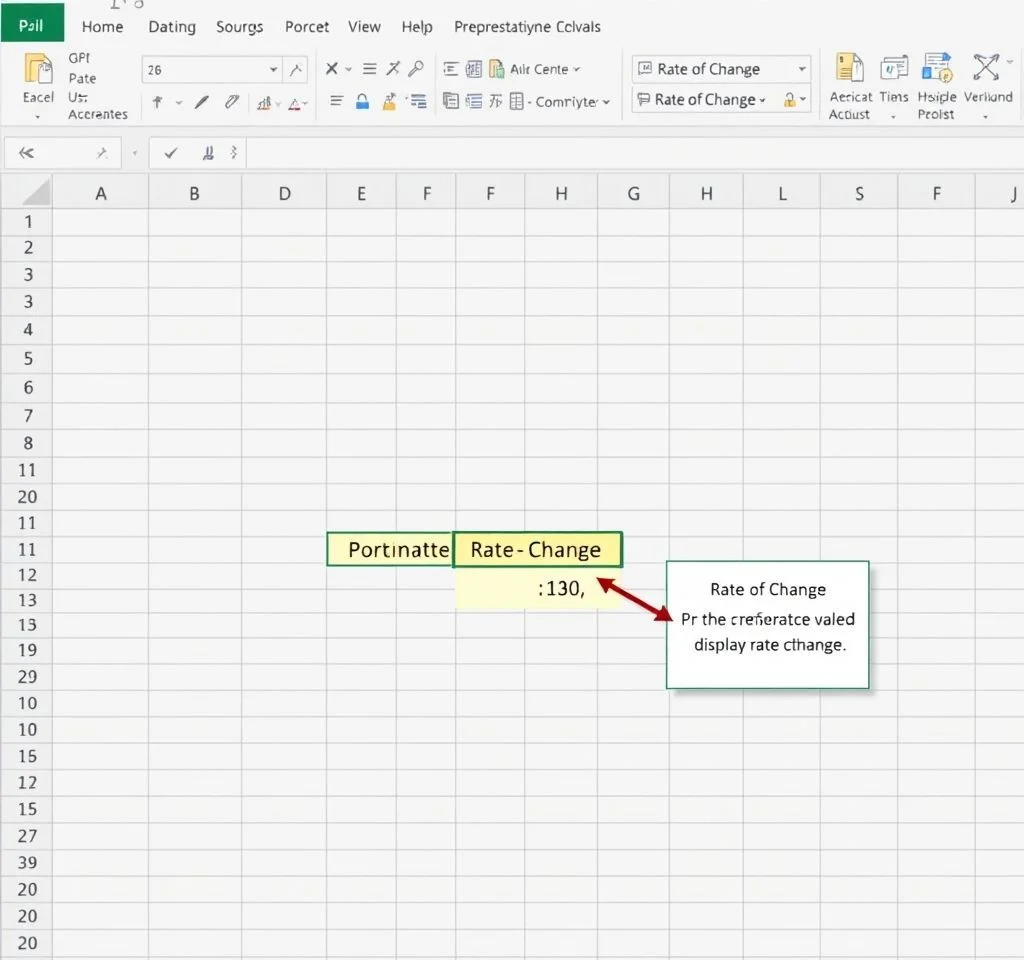Viewport: 1024px width, 960px height.
Task: Select column A header
Action: [x=101, y=193]
